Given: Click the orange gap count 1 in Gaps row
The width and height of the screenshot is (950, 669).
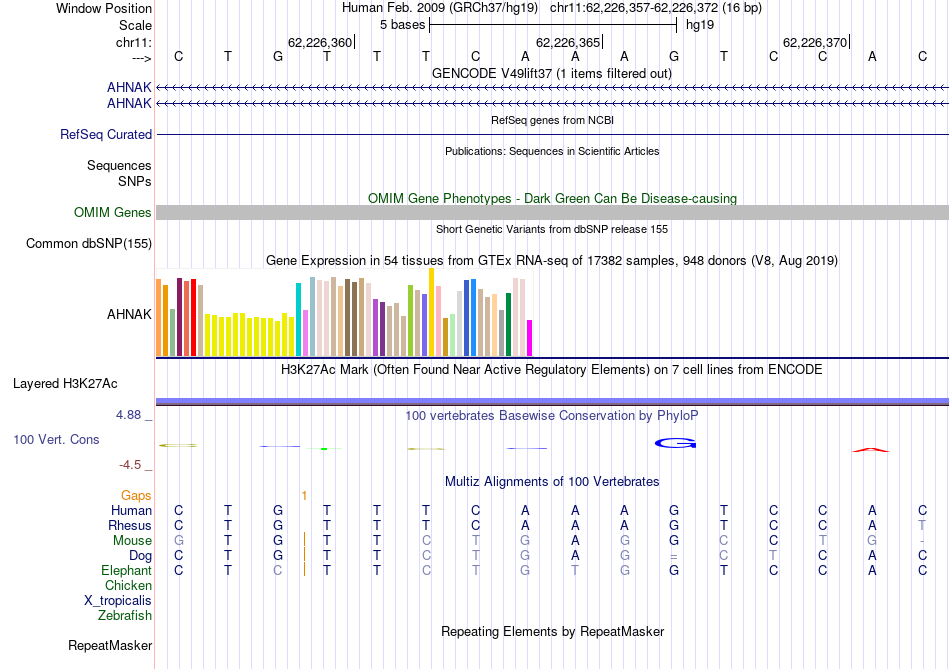Looking at the screenshot, I should [304, 496].
